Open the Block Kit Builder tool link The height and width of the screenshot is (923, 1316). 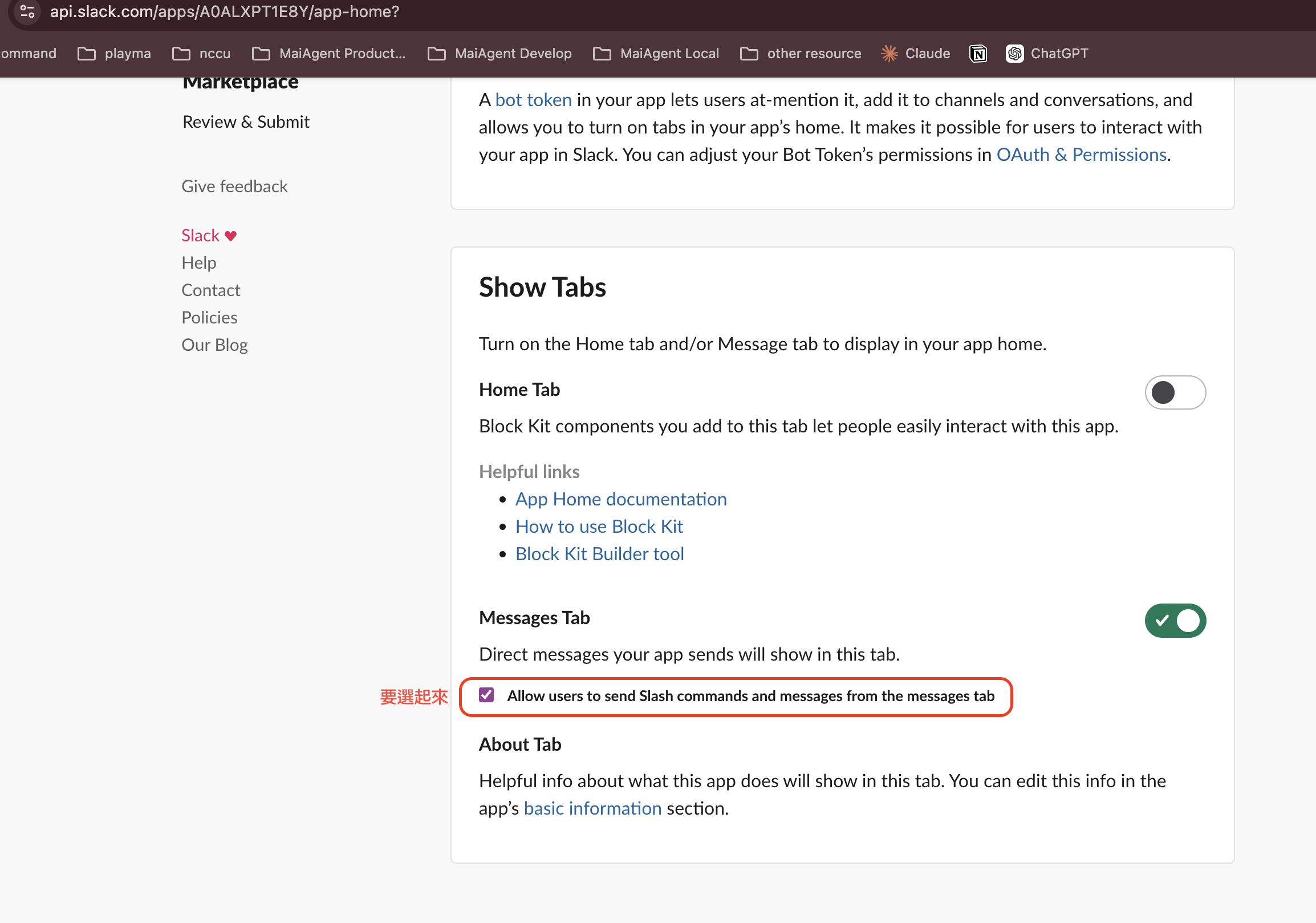599,554
